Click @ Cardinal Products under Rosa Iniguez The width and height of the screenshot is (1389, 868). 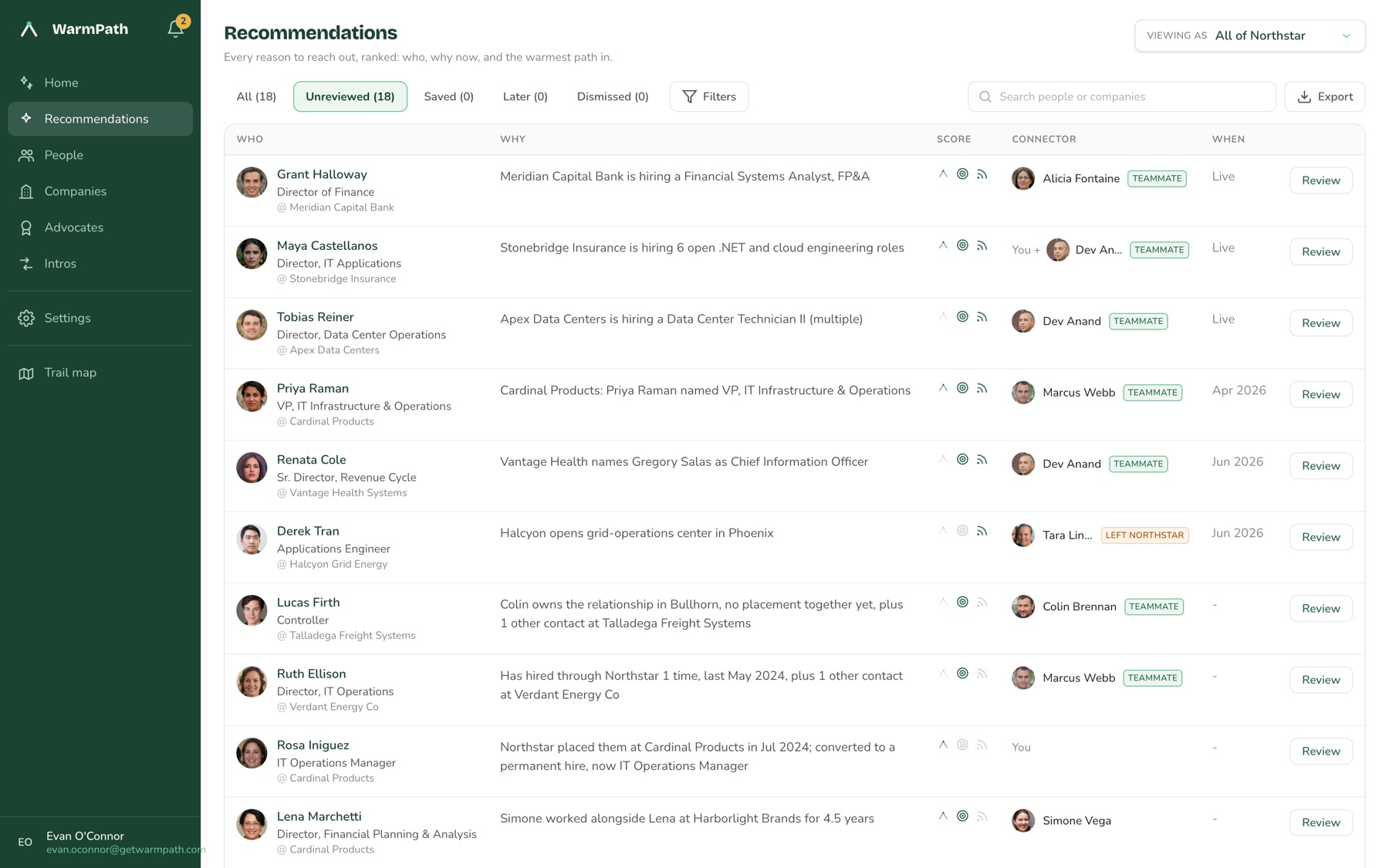coord(326,778)
